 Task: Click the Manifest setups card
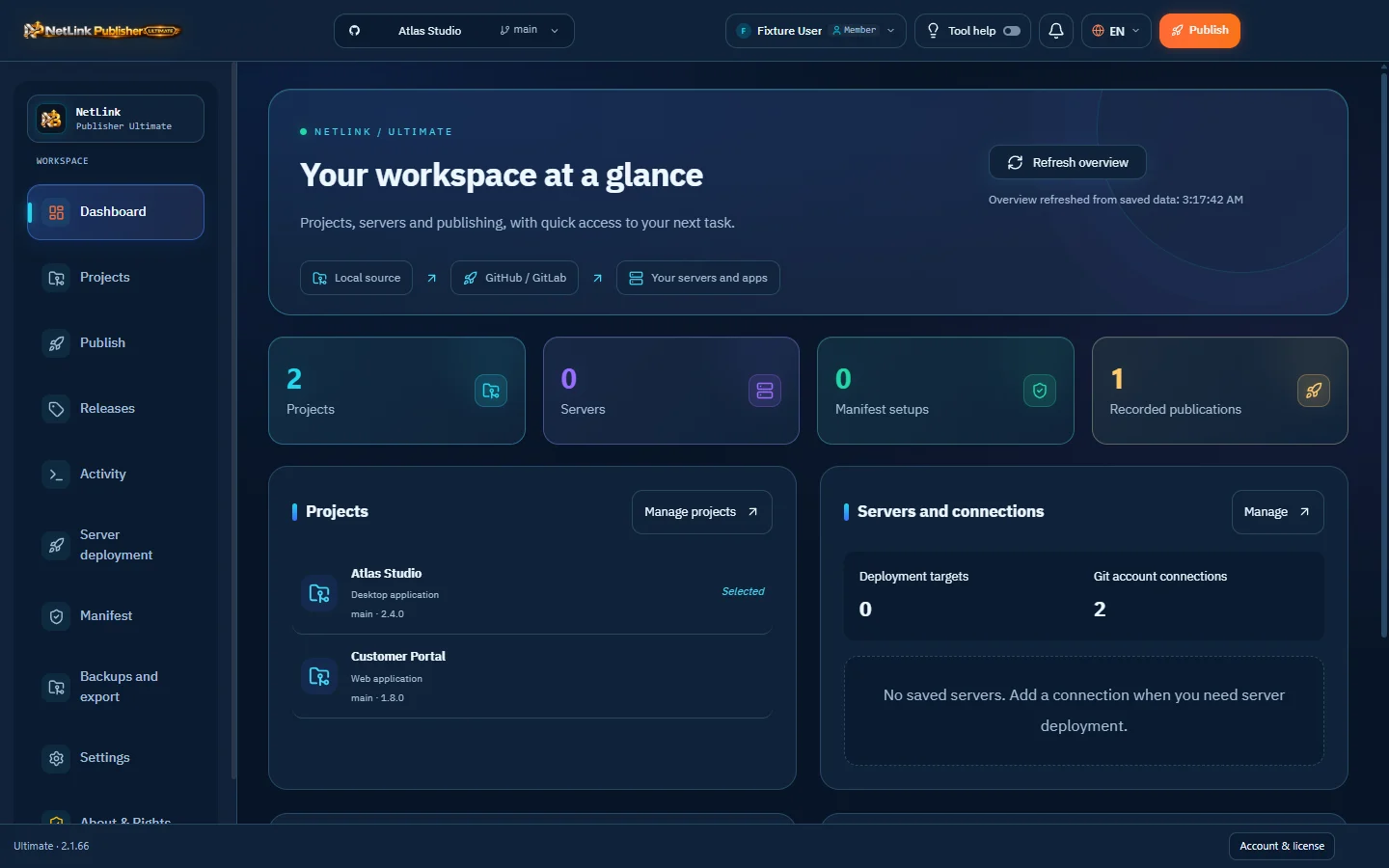pos(945,391)
